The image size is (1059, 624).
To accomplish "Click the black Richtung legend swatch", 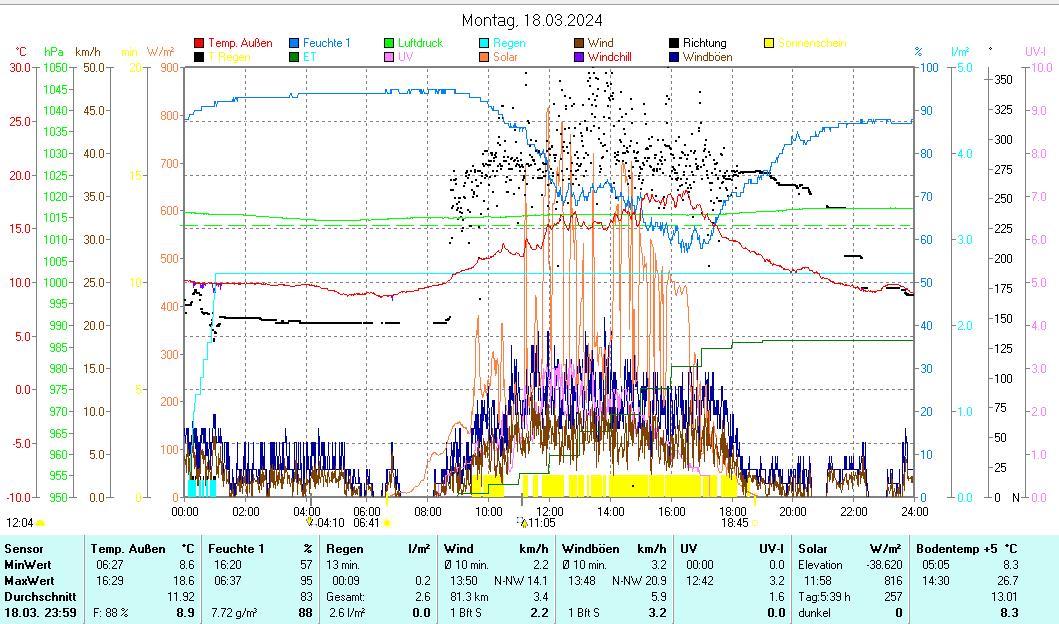I will point(674,43).
